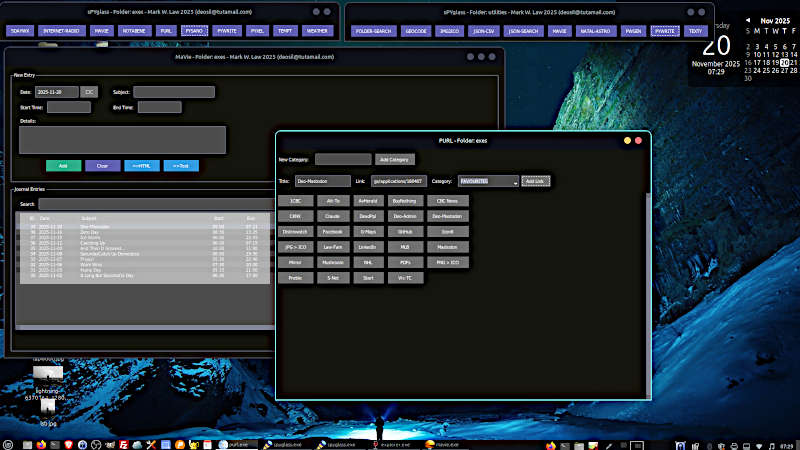Launch TEMPT from sPYglass exes window

click(x=285, y=31)
